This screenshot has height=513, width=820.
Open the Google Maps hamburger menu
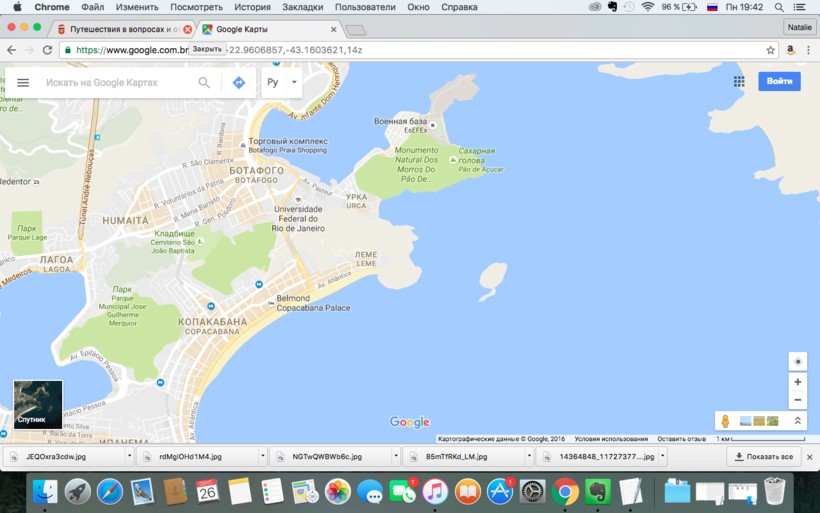[23, 83]
